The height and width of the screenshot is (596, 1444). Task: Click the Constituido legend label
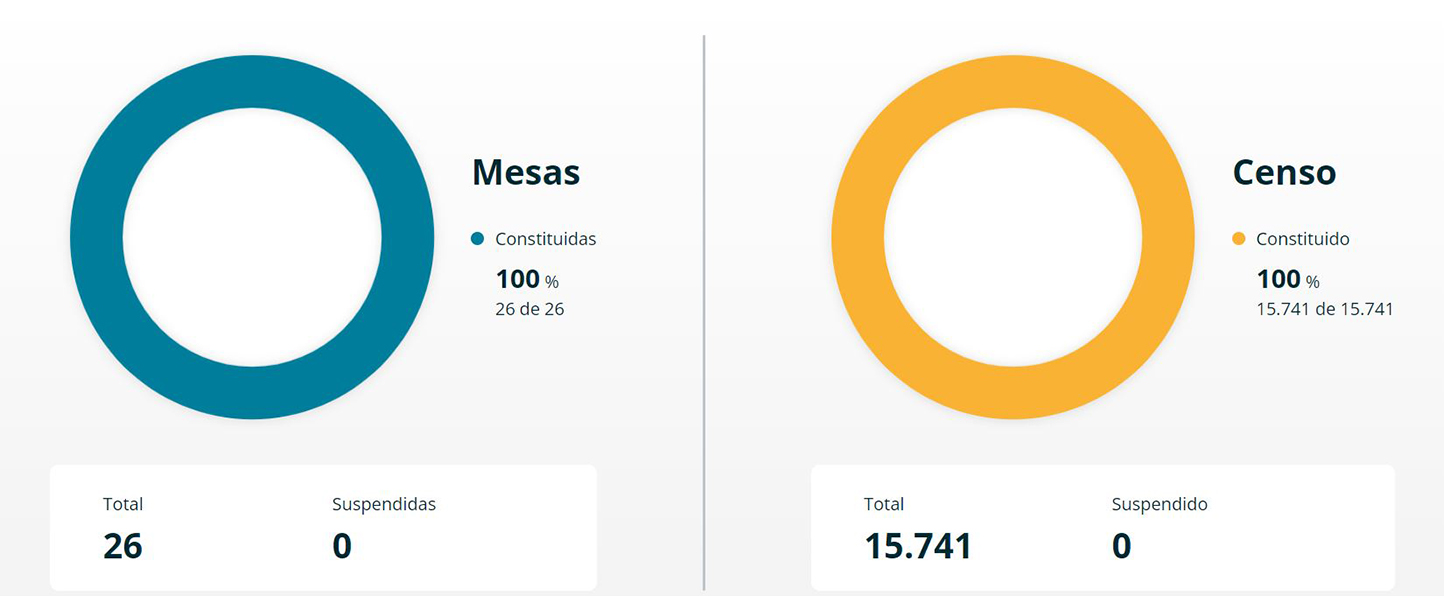click(x=1302, y=239)
